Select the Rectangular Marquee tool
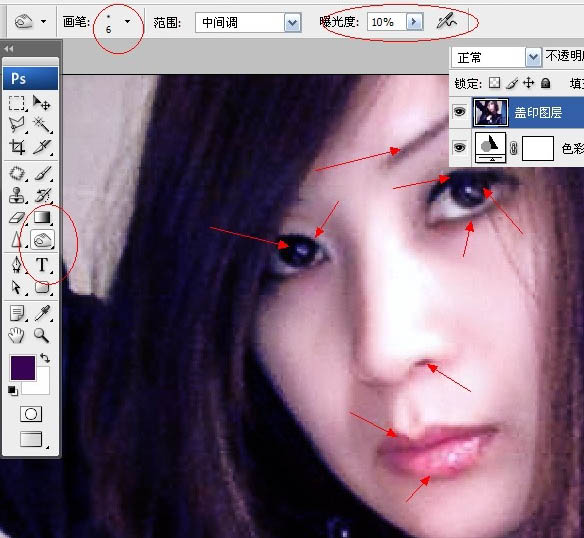The height and width of the screenshot is (538, 584). (16, 103)
